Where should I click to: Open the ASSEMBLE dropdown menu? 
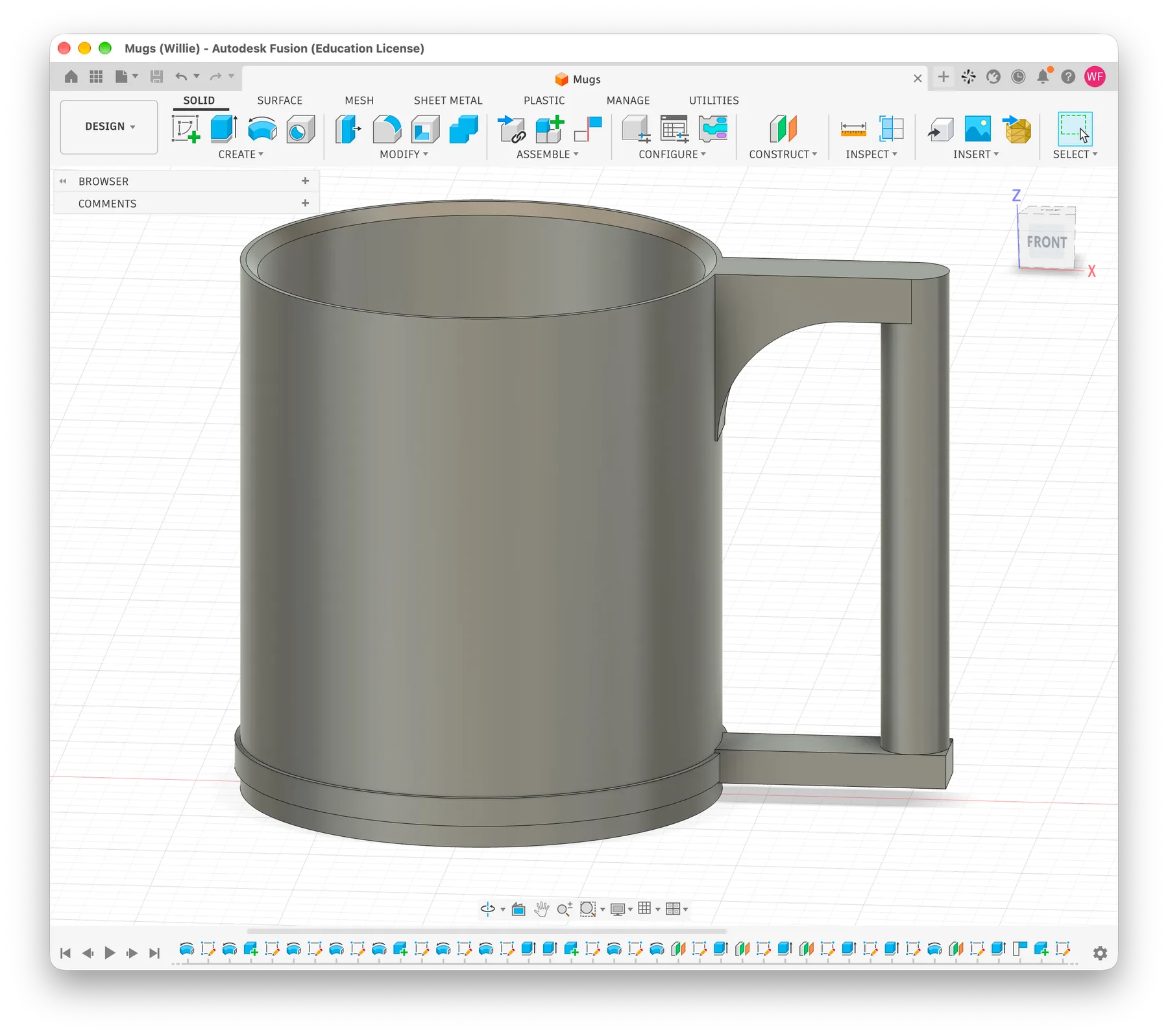tap(547, 154)
